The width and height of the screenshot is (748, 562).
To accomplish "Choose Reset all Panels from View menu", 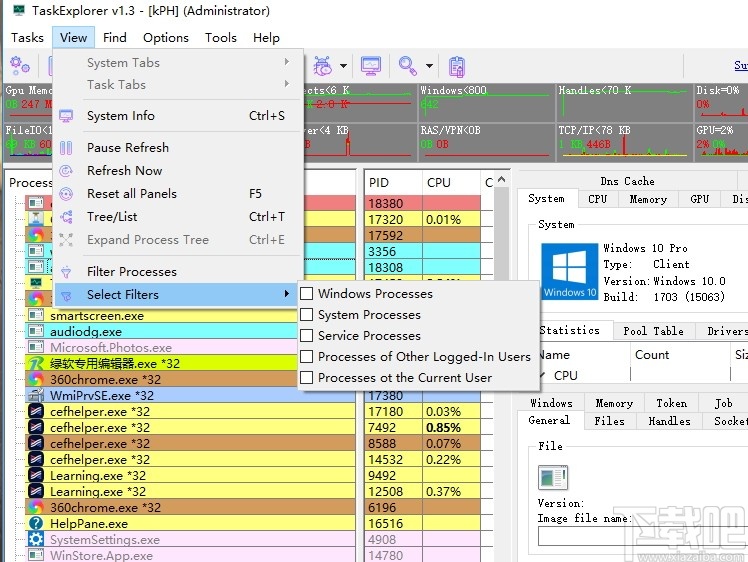I will point(131,194).
